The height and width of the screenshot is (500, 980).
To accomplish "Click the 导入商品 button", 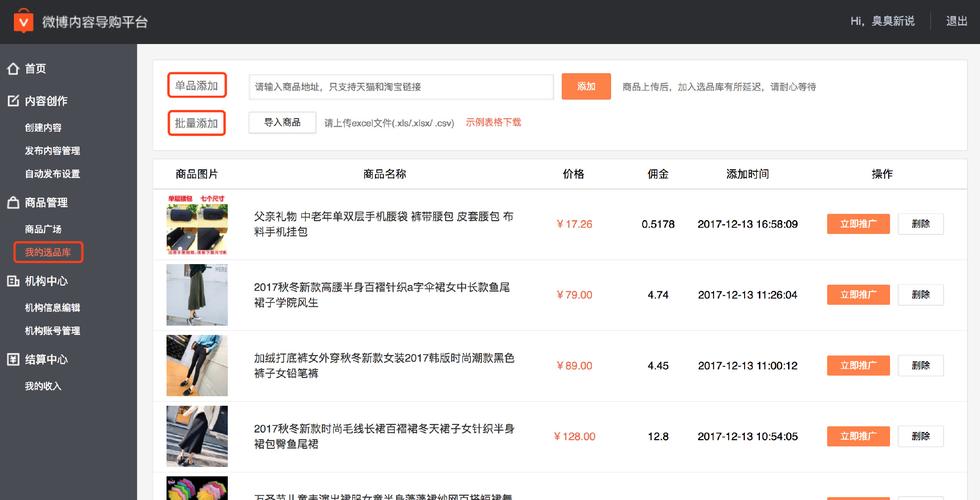I will [282, 122].
